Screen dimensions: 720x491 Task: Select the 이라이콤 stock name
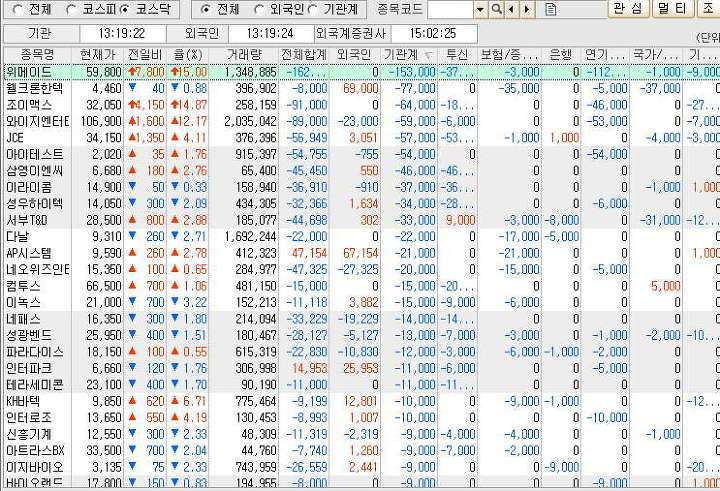click(29, 187)
